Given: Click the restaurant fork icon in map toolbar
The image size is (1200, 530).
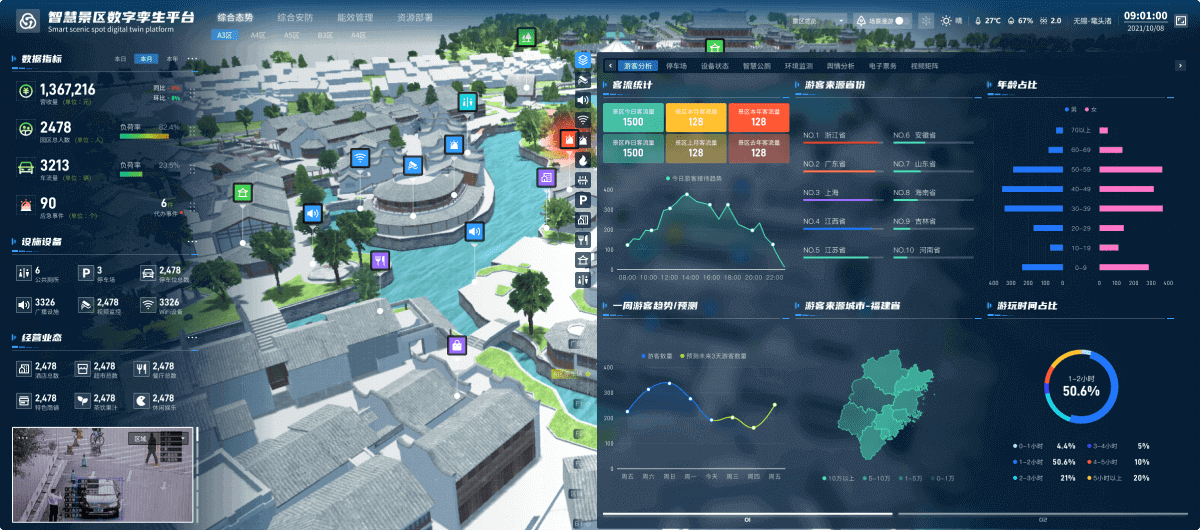Looking at the screenshot, I should 583,240.
